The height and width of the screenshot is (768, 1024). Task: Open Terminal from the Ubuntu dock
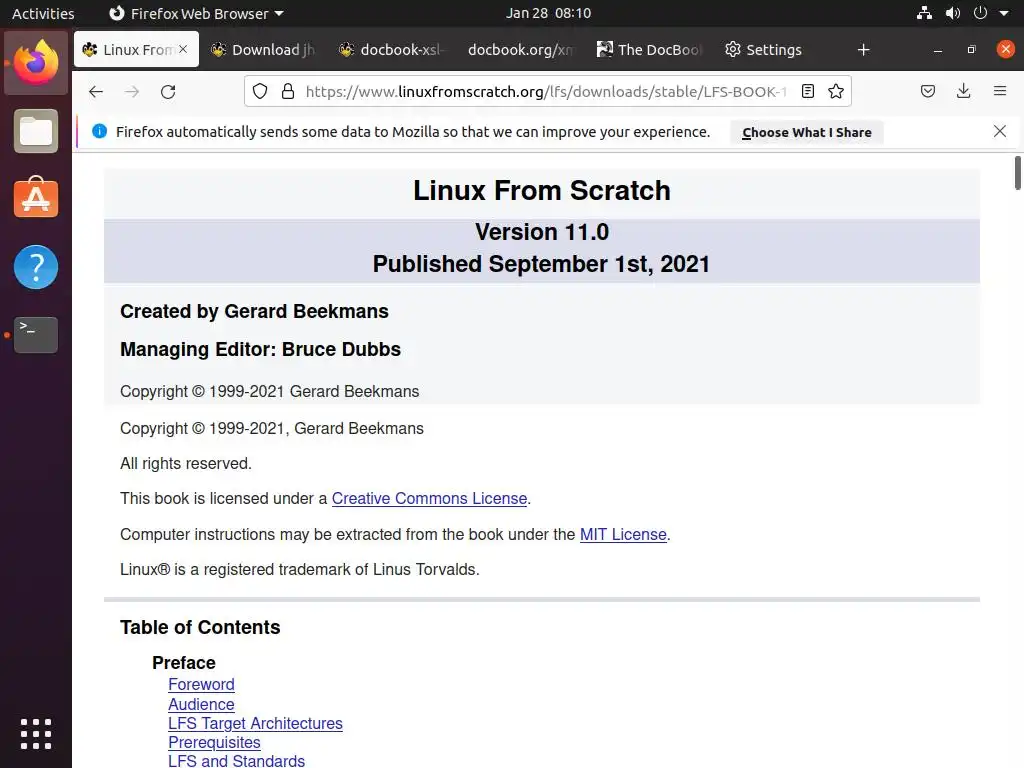click(x=36, y=334)
